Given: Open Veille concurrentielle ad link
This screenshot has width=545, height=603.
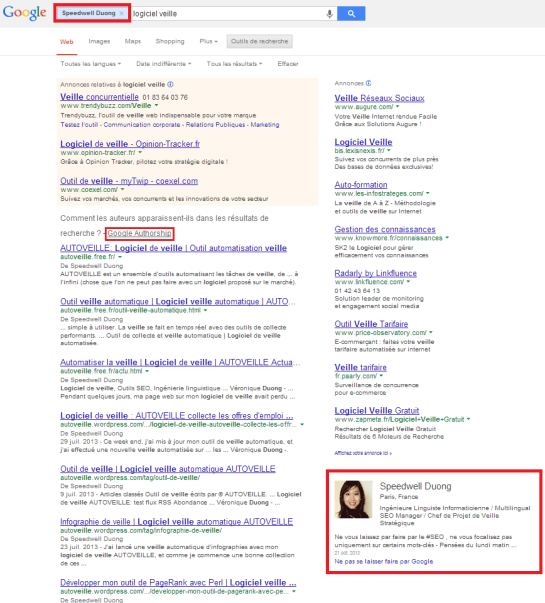Looking at the screenshot, I should 99,97.
